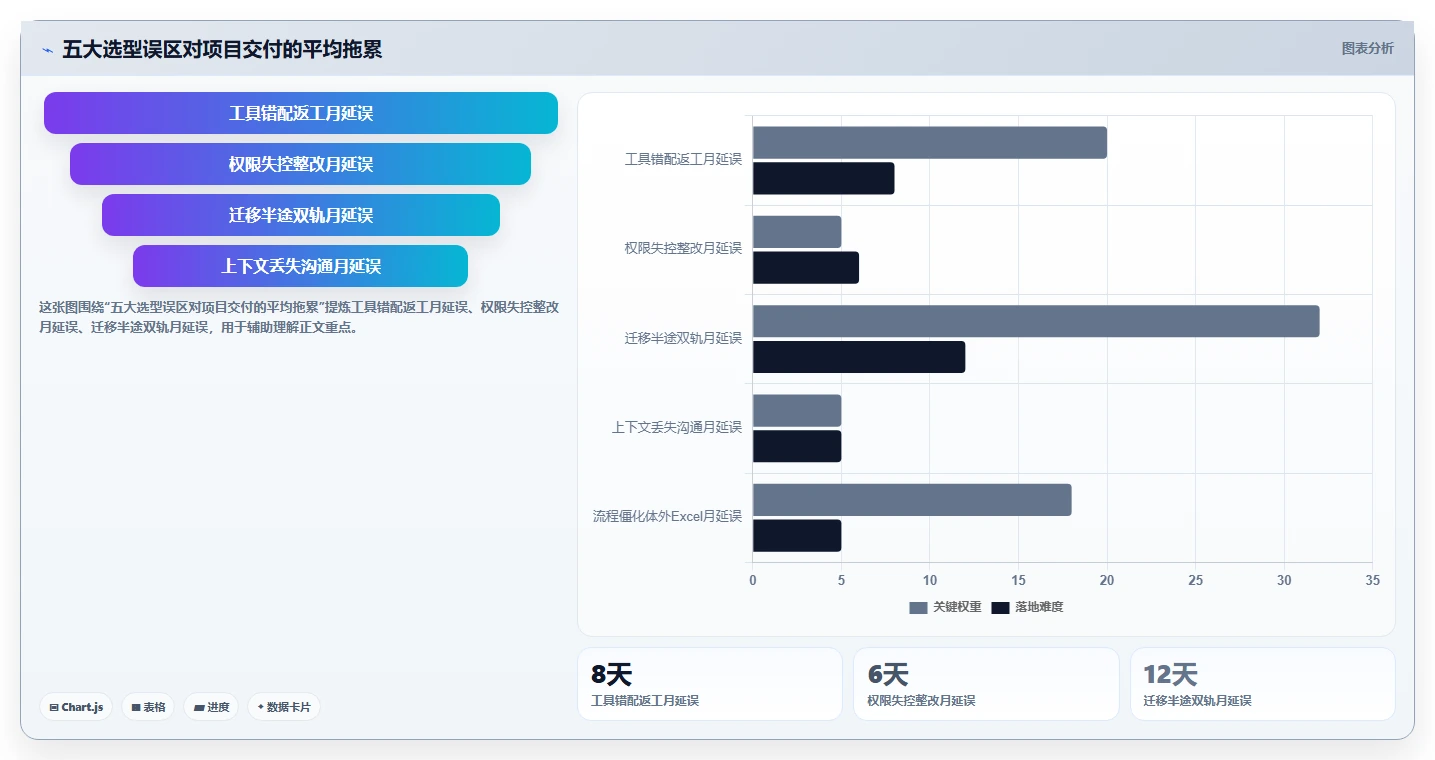Click the 落地难度 bar for 权限失控整改月延误
Image resolution: width=1435 pixels, height=760 pixels.
(x=806, y=268)
